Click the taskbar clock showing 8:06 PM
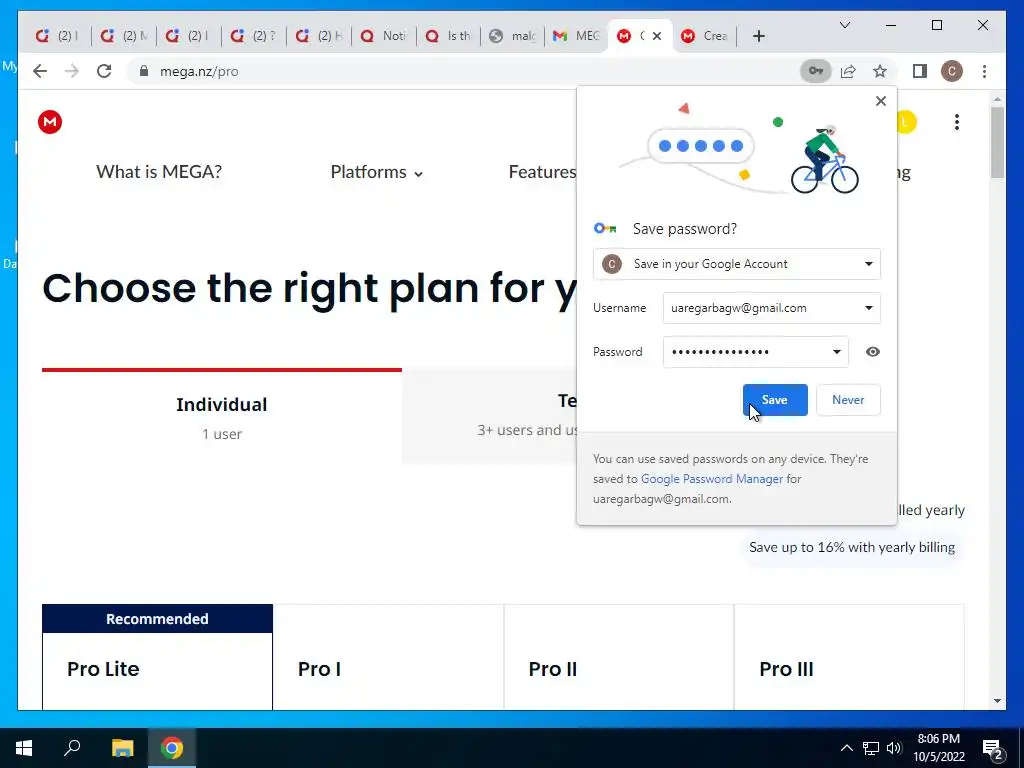This screenshot has height=768, width=1024. pyautogui.click(x=938, y=748)
